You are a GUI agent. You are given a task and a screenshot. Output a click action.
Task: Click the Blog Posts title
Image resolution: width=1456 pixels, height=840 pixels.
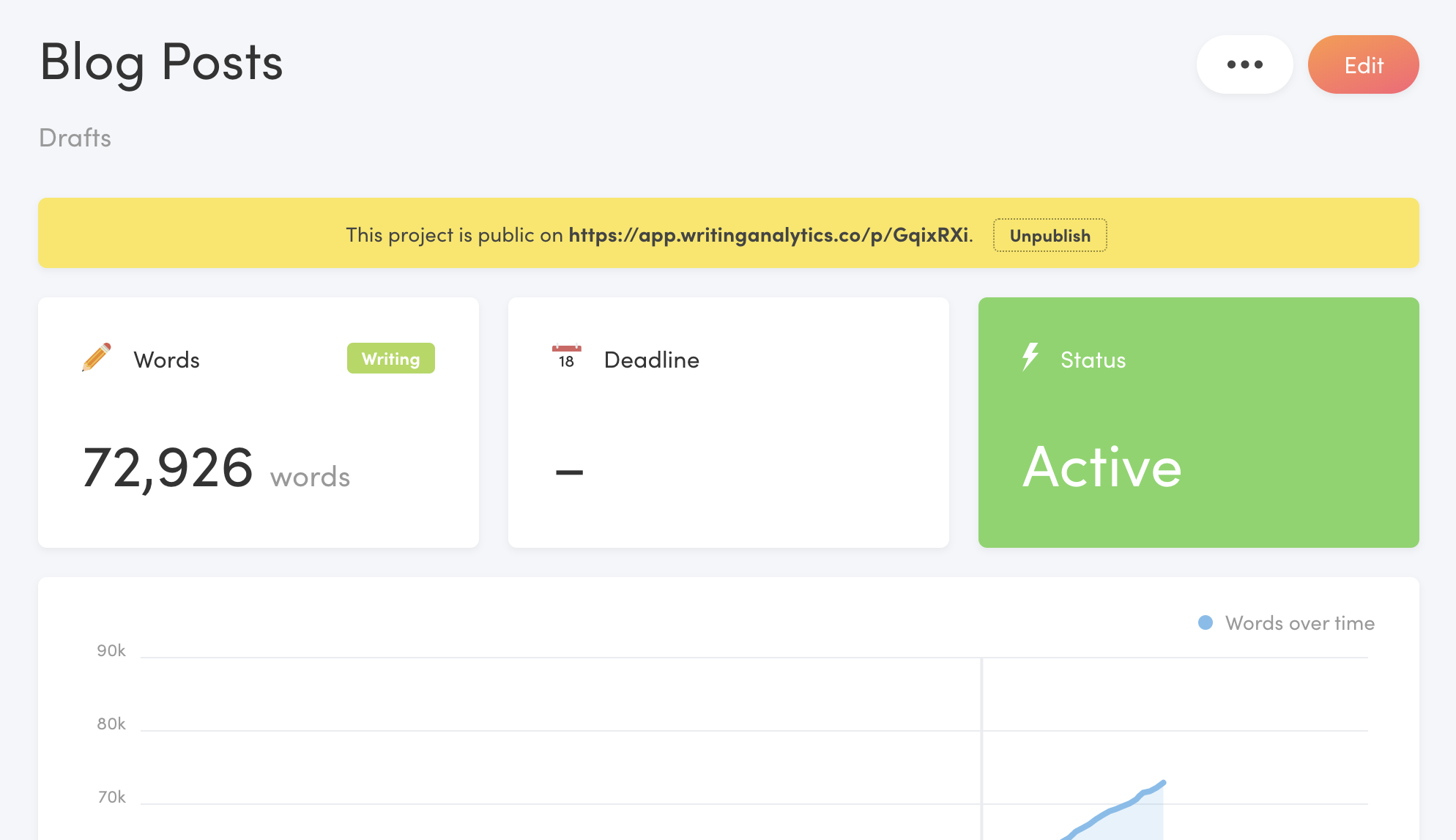[161, 63]
